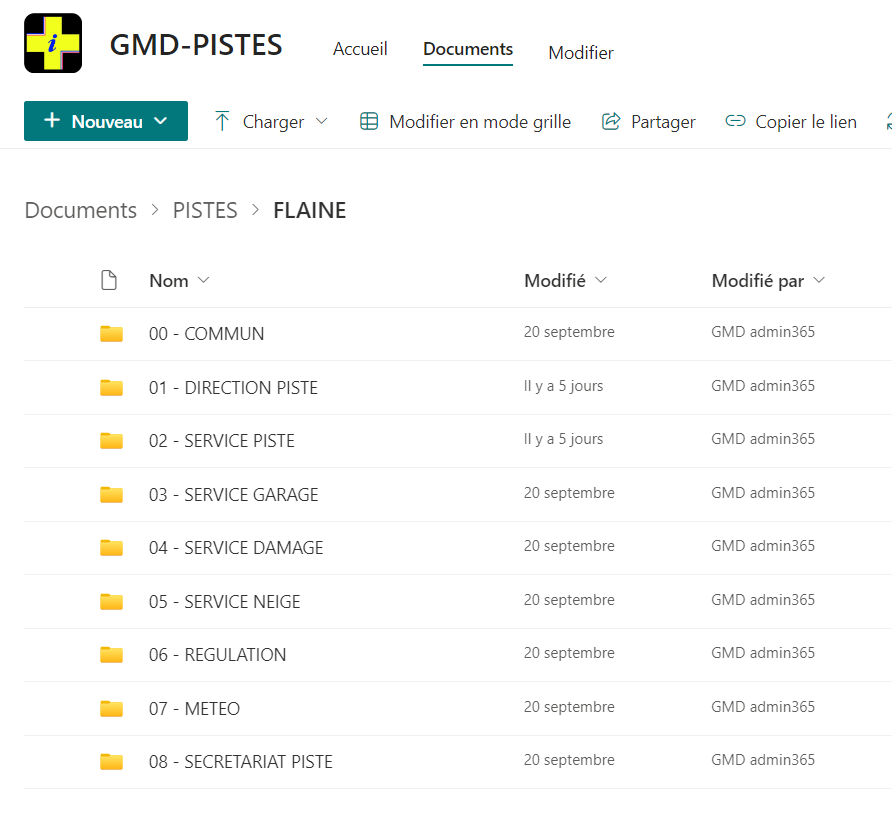Click folder icon for 04 - SERVICE DAMAGE
The height and width of the screenshot is (822, 892).
[x=112, y=547]
